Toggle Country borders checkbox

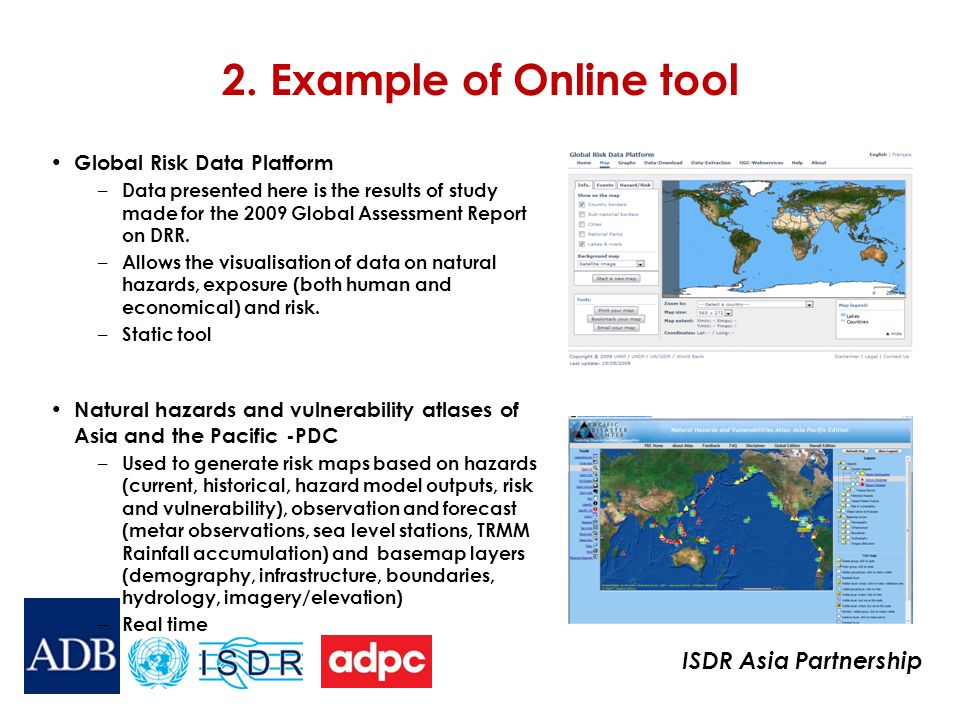582,204
